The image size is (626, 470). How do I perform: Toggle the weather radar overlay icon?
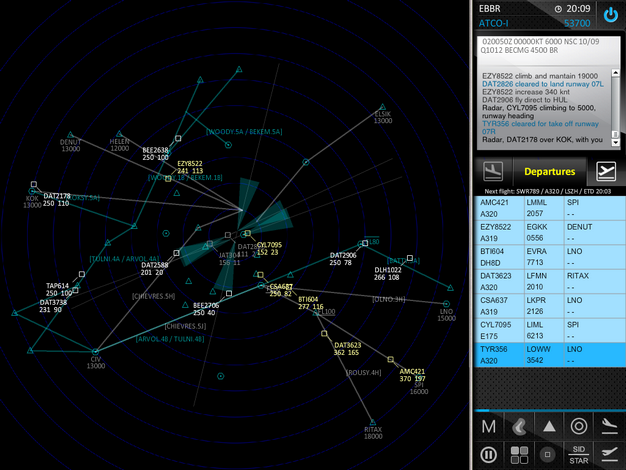coord(518,426)
